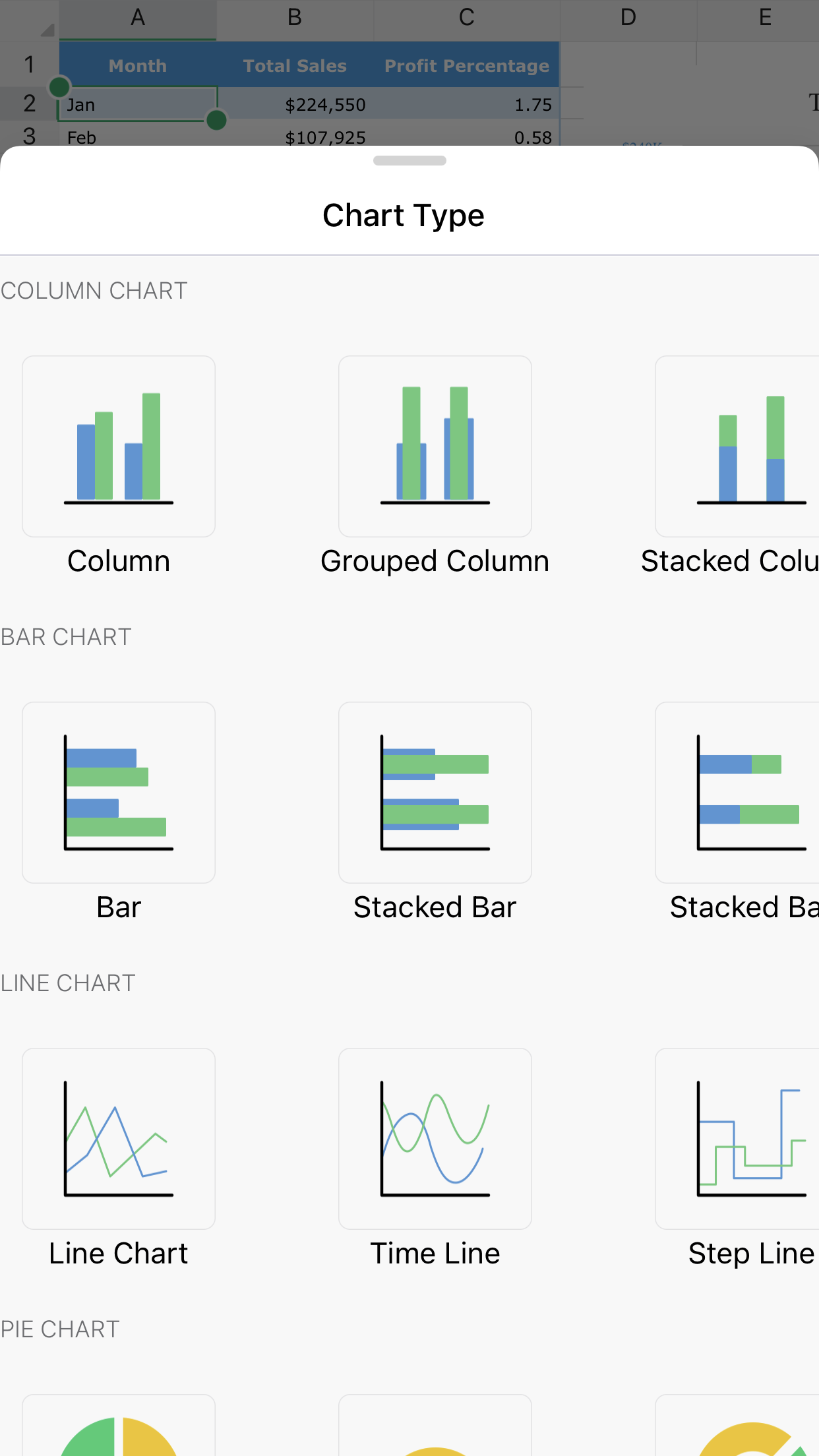Tap the green and yellow pie chart thumbnail
819x1456 pixels.
[x=119, y=1428]
